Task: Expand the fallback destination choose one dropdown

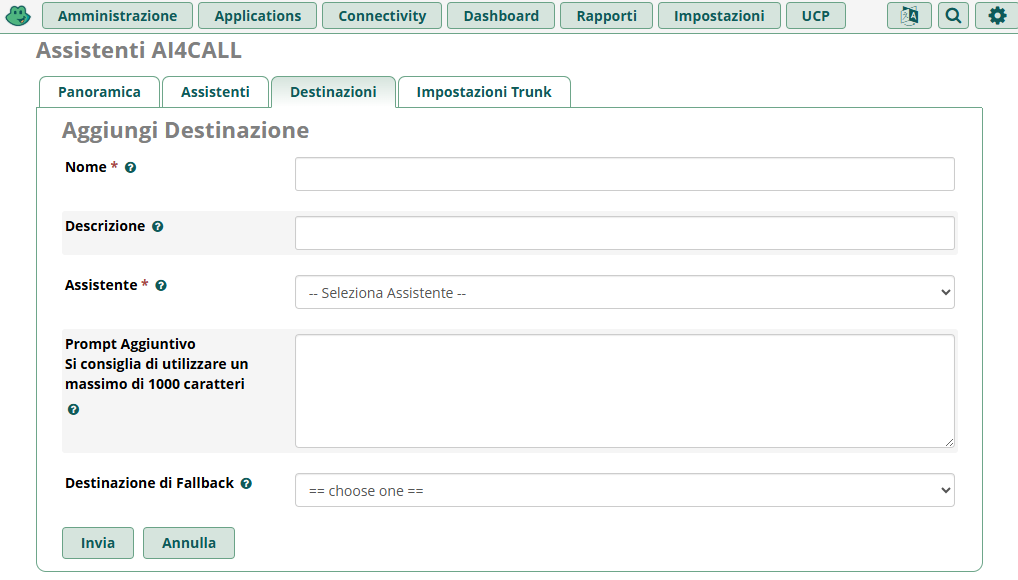Action: [x=624, y=490]
